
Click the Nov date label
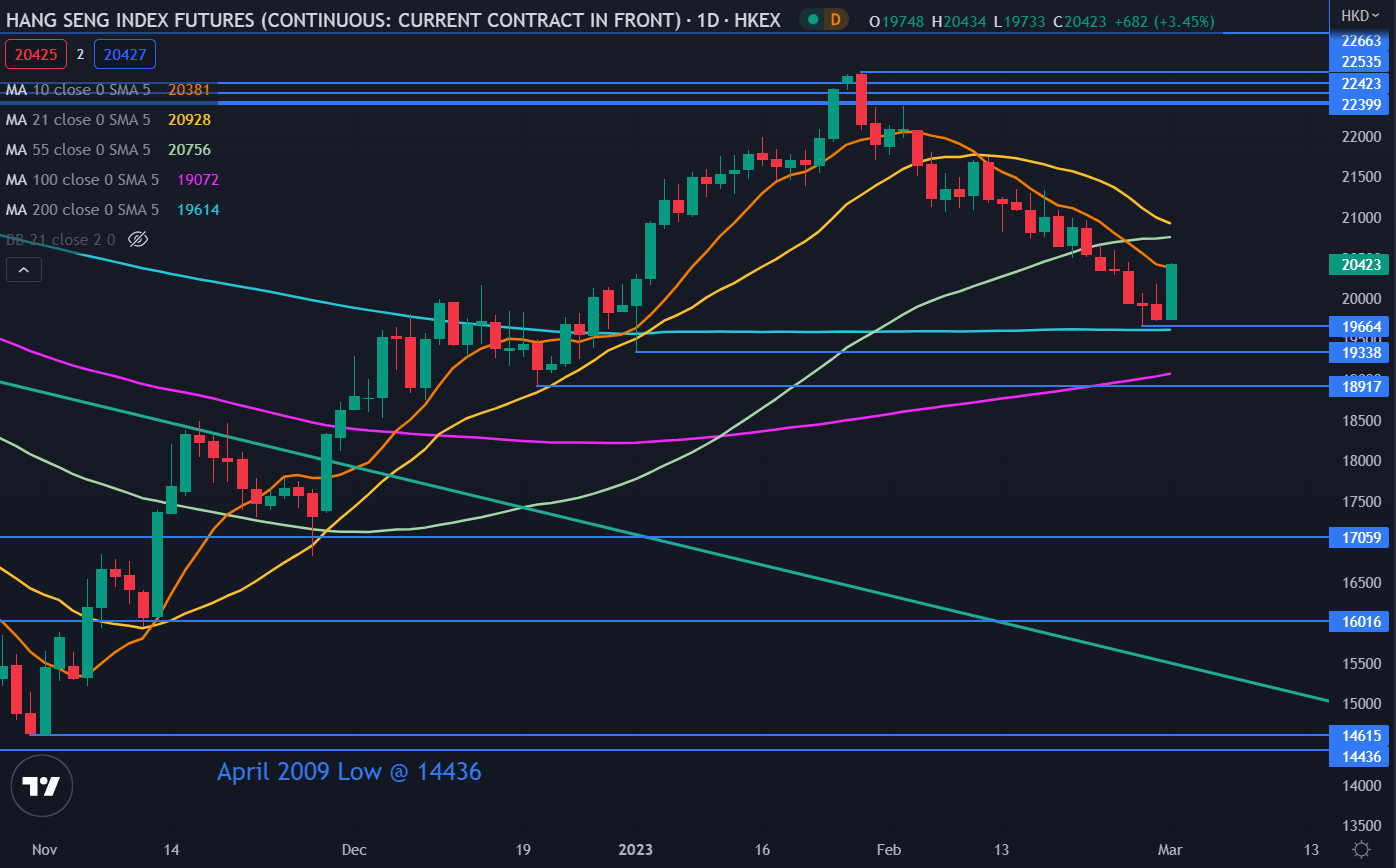point(44,850)
